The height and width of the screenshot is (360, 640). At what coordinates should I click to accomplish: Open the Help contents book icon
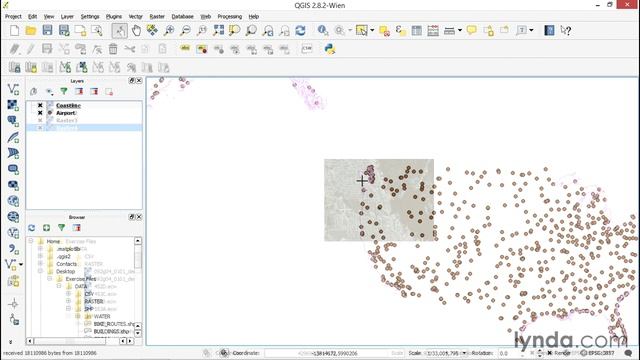click(x=549, y=30)
